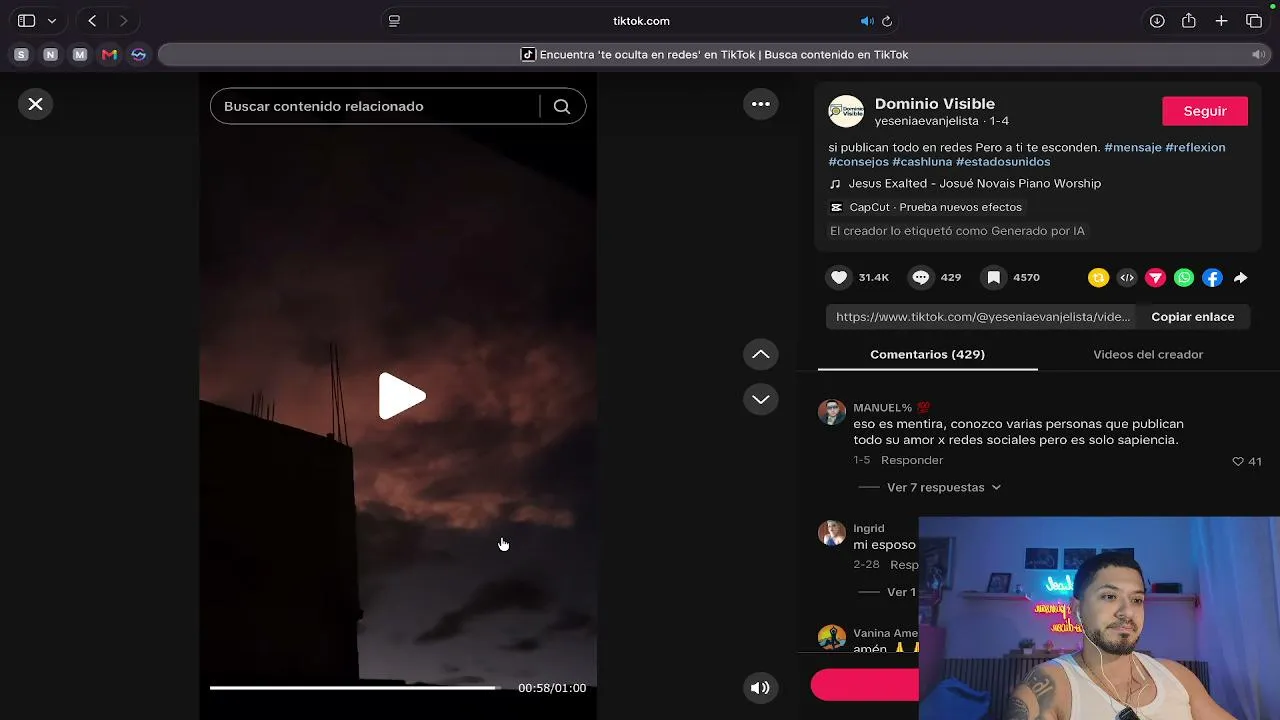Show Safari downloads
Screen dimensions: 1280x720
[x=1157, y=21]
